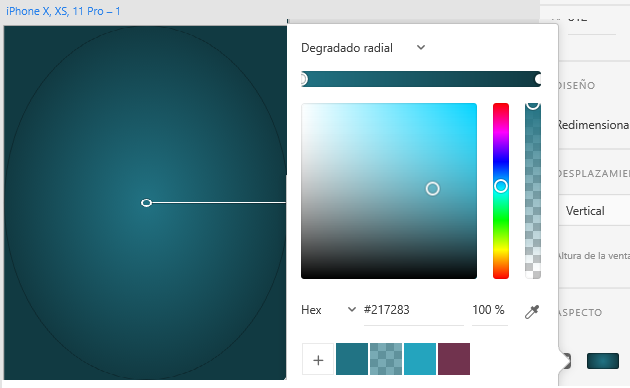630x388 pixels.
Task: Click the alpha slider handle at top
Action: [x=533, y=105]
